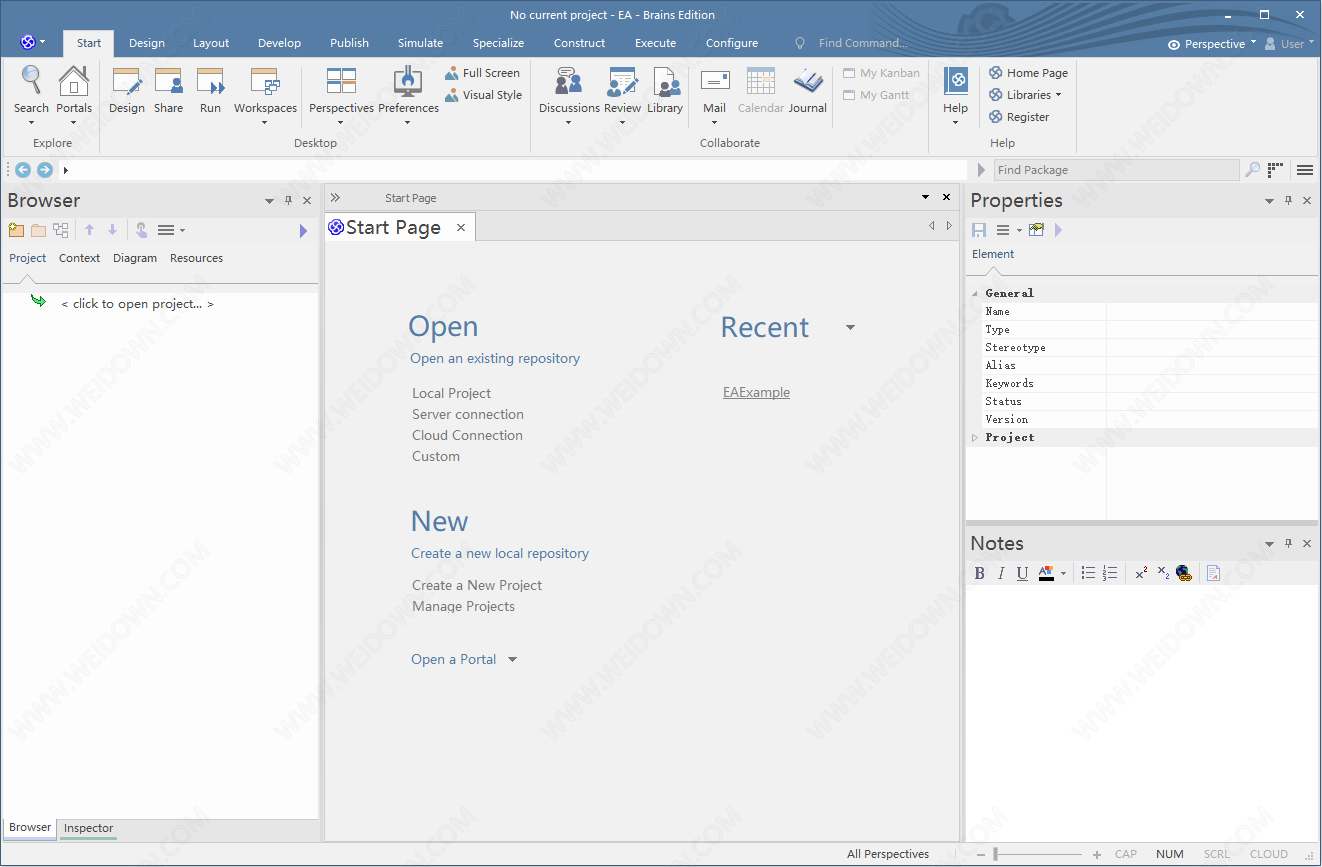Click the 'click to open project' item
This screenshot has height=867, width=1322.
coord(137,304)
